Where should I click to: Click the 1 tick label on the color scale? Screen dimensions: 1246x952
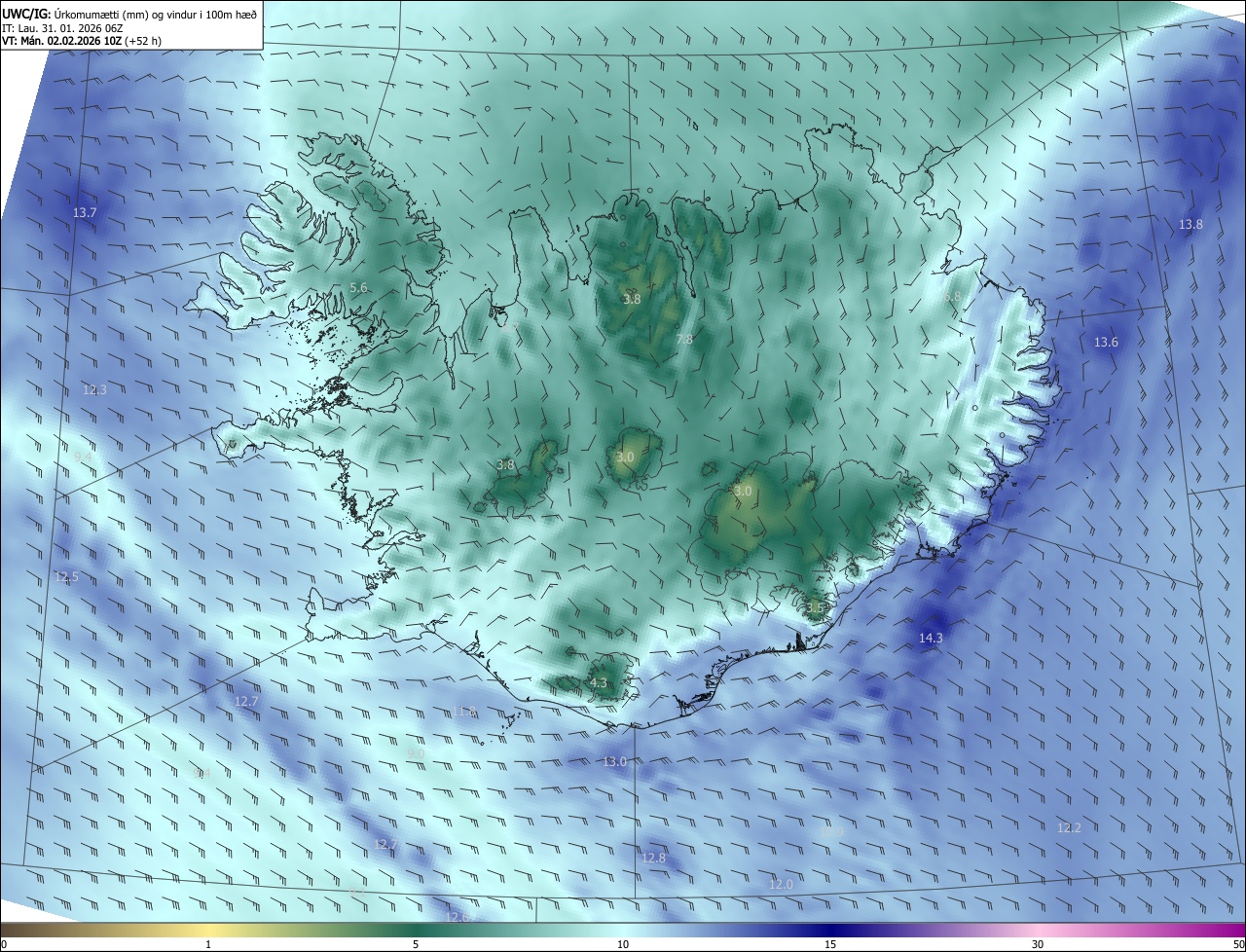coord(208,944)
